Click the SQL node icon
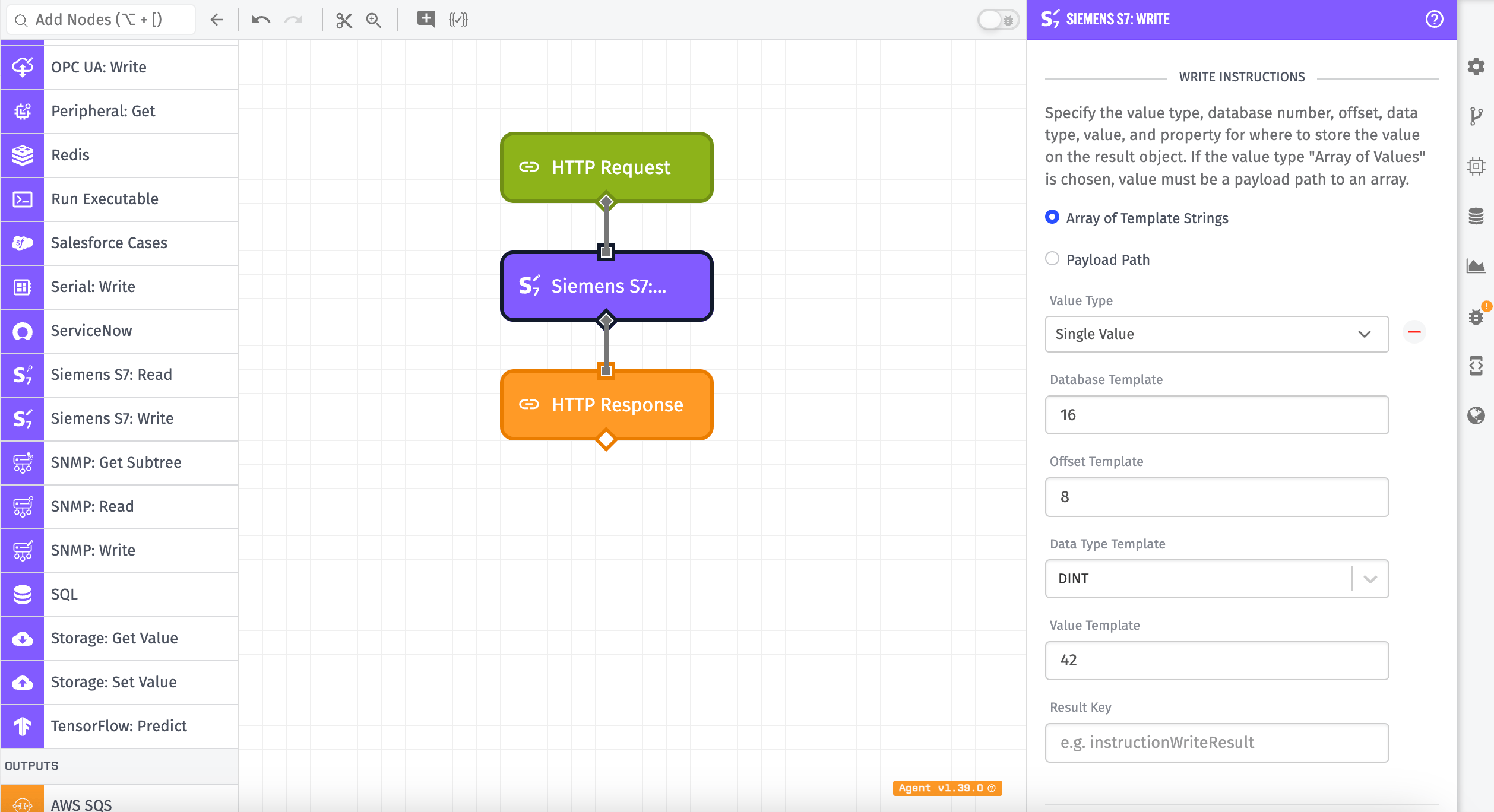Viewport: 1494px width, 812px height. pyautogui.click(x=23, y=594)
